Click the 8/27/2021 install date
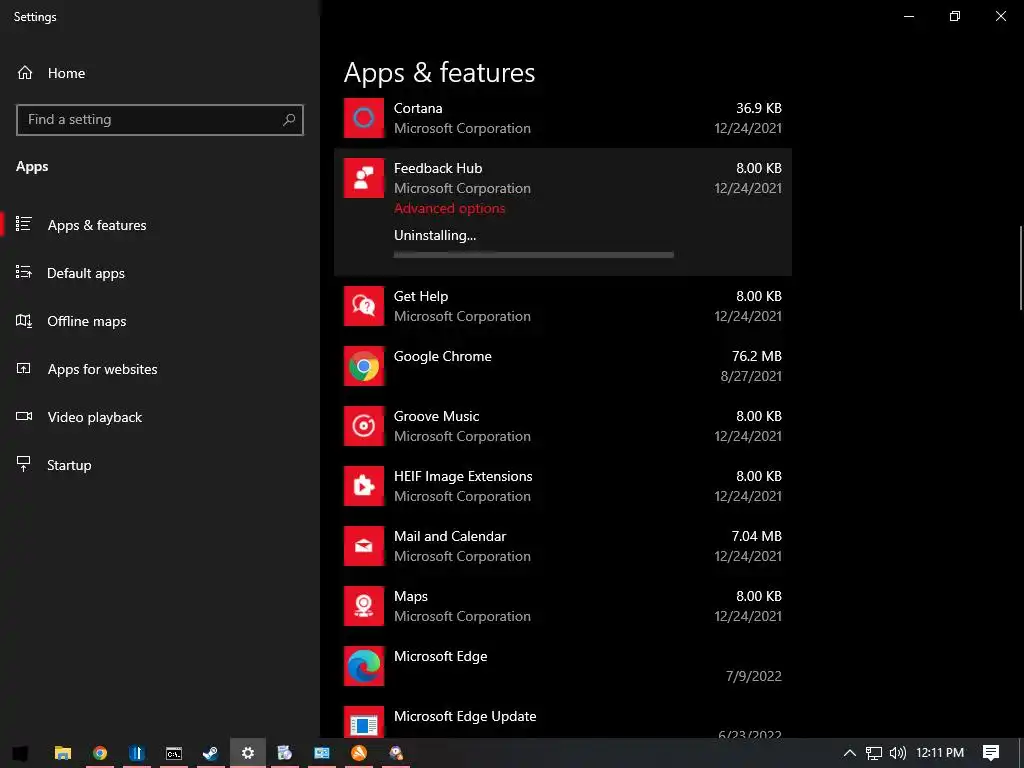Viewport: 1024px width, 768px height. click(751, 376)
